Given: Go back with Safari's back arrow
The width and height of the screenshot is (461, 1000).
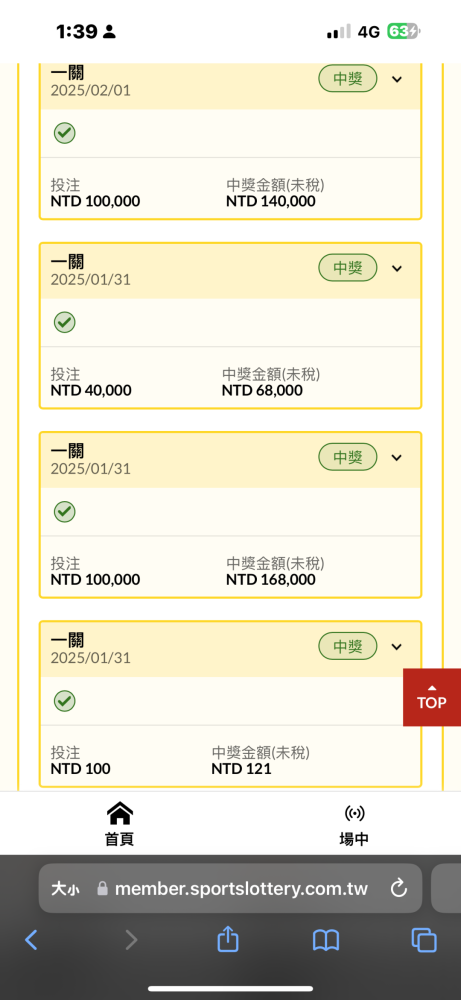Looking at the screenshot, I should [x=31, y=940].
